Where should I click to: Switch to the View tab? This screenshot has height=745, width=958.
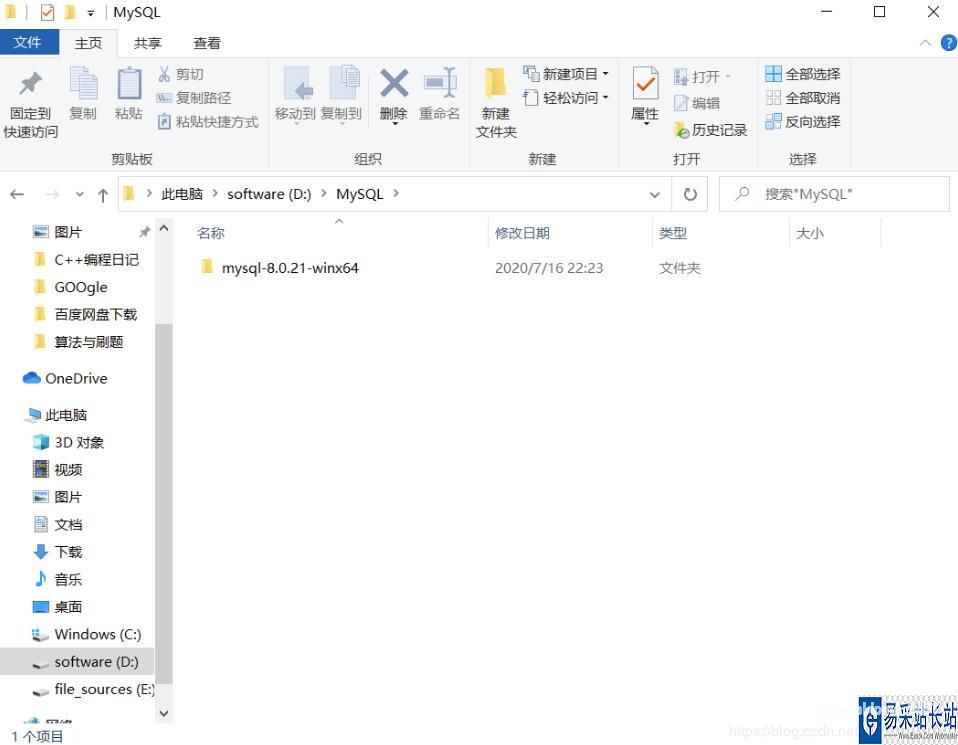pos(207,43)
